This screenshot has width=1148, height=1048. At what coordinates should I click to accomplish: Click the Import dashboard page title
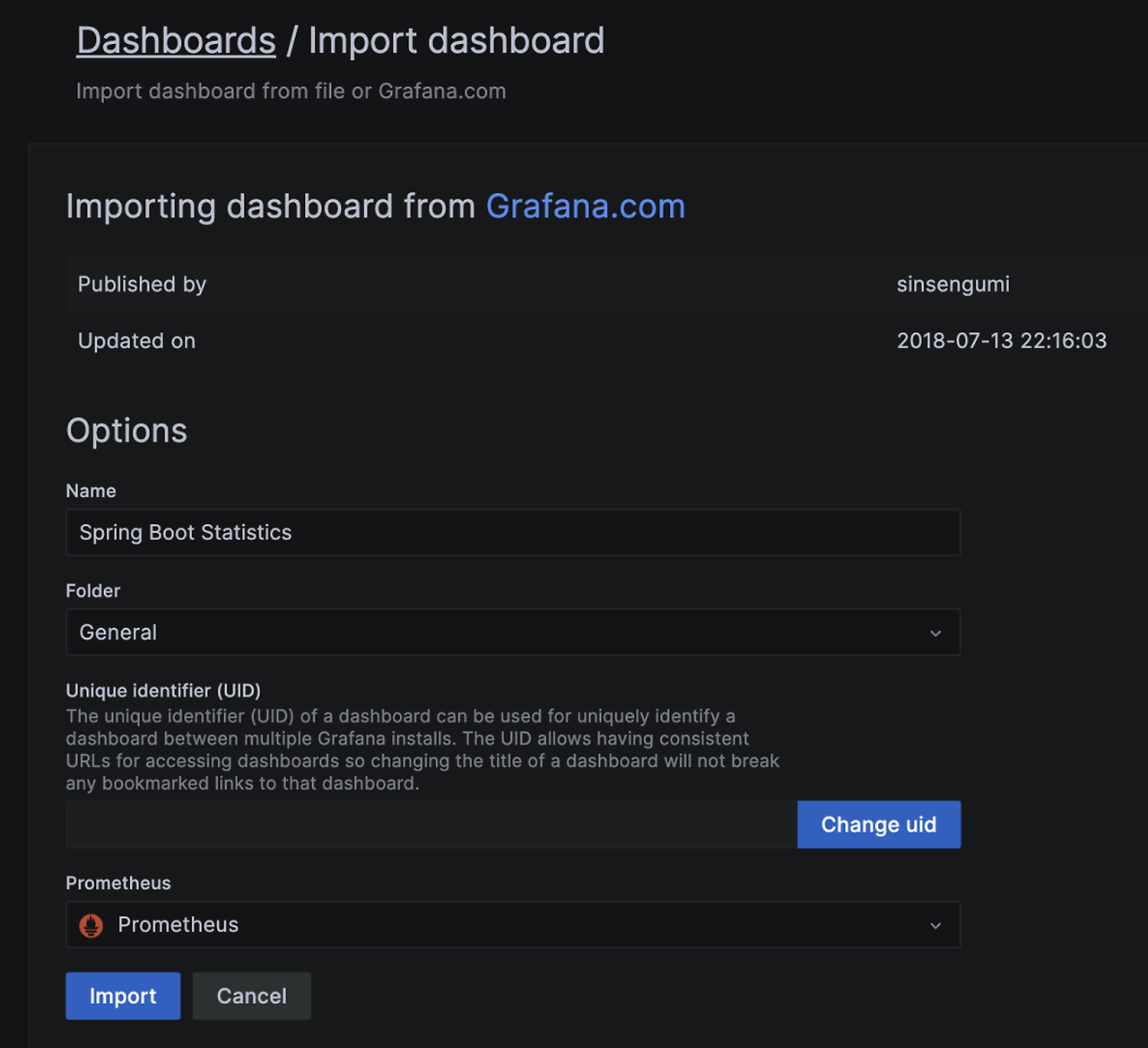[x=457, y=40]
